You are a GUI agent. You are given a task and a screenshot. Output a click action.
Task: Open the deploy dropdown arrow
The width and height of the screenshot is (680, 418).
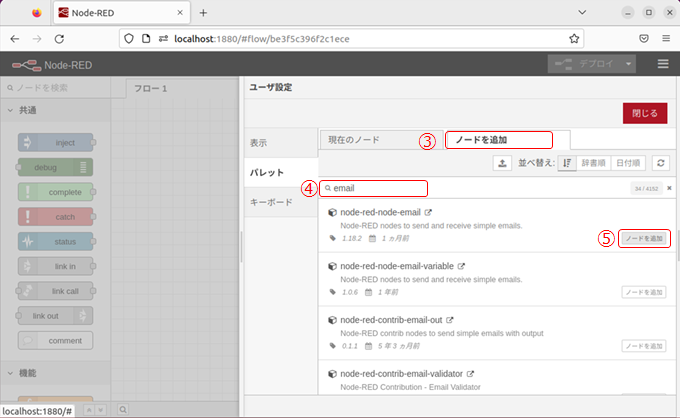tap(629, 63)
